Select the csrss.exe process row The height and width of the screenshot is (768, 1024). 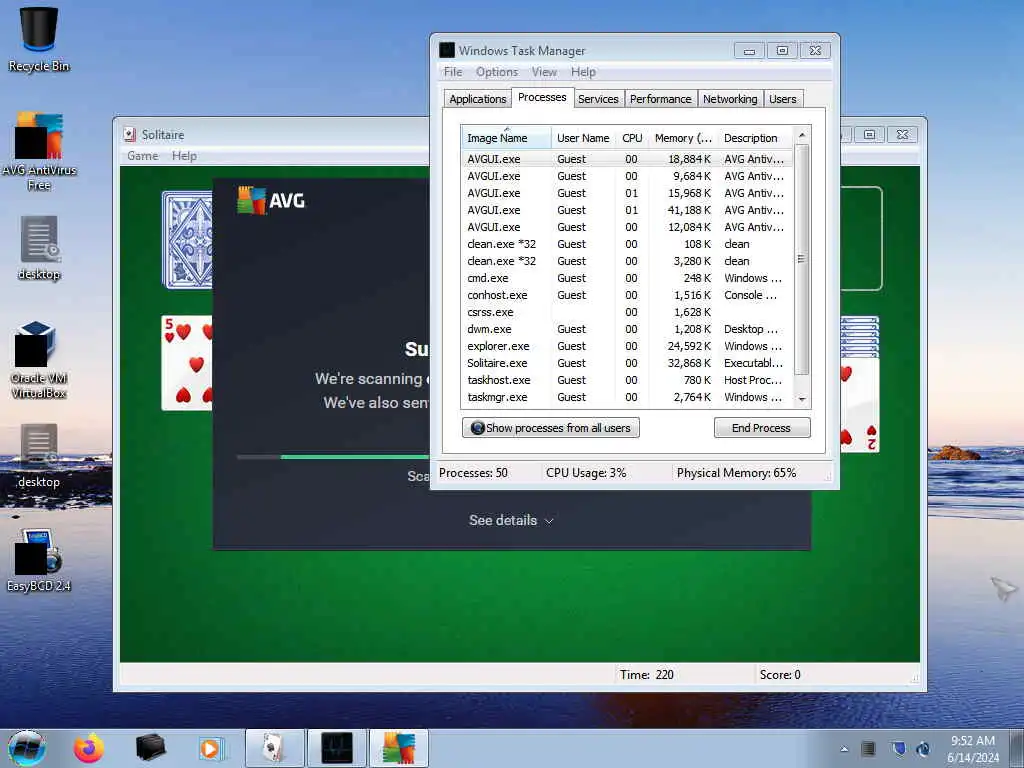pos(626,312)
